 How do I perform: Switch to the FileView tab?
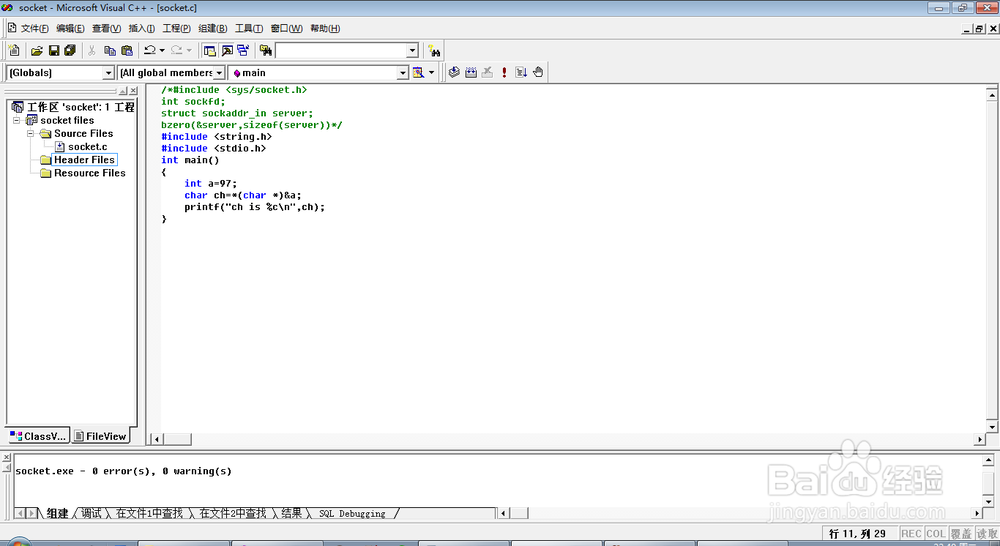101,436
